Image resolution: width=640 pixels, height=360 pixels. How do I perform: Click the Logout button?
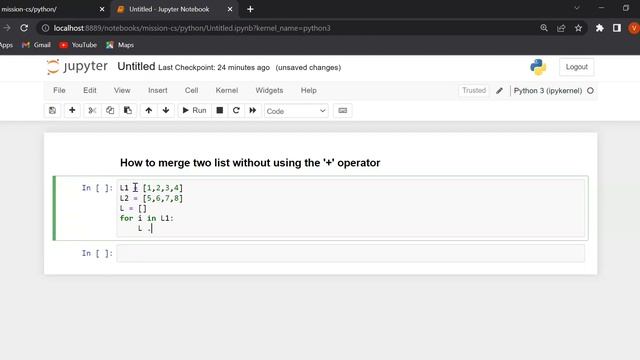(576, 67)
